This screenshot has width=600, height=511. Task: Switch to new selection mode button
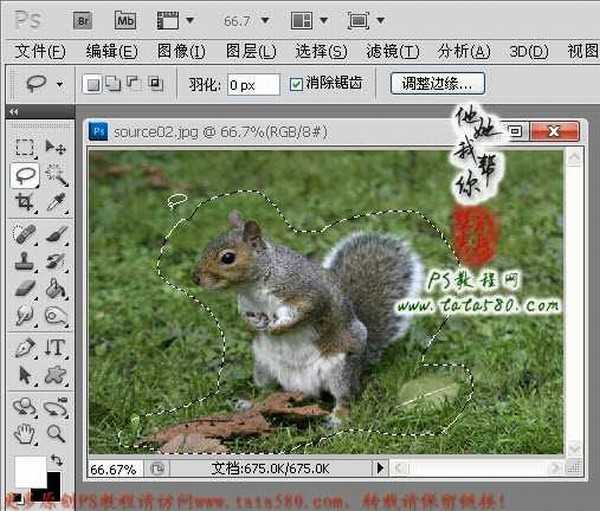click(92, 85)
